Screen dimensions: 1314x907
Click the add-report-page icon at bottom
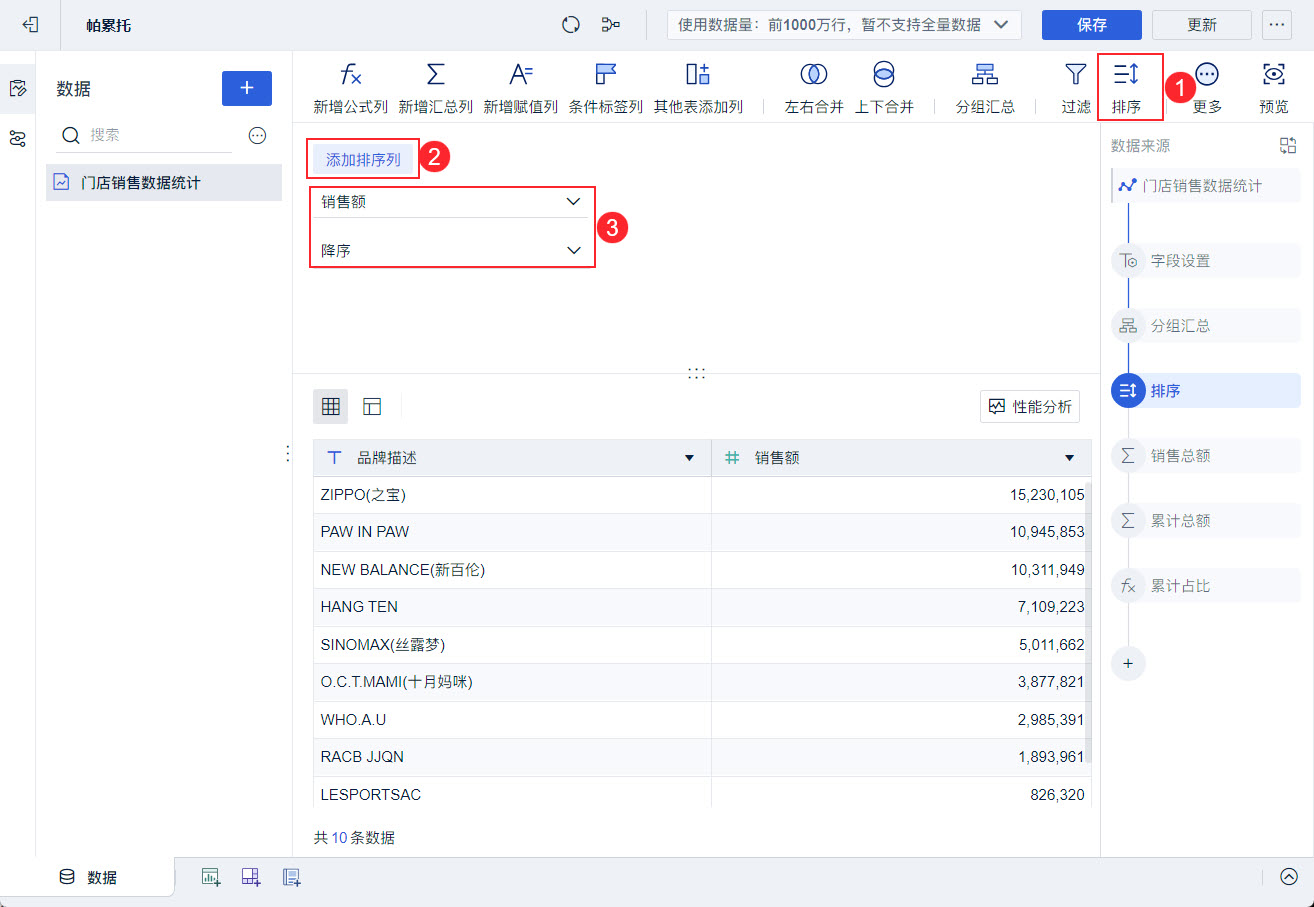click(x=291, y=877)
